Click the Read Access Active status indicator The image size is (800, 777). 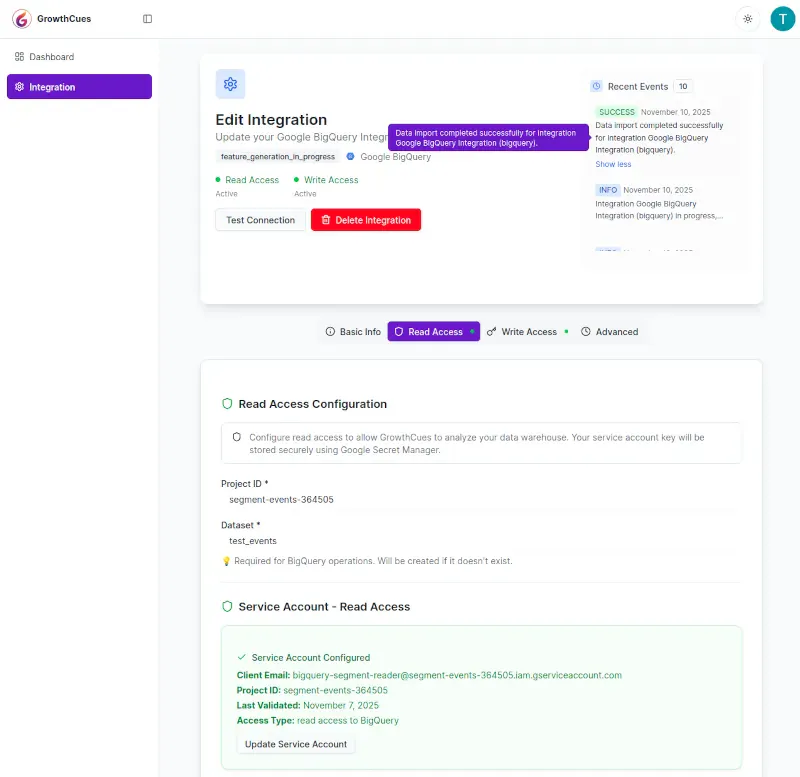coord(247,186)
